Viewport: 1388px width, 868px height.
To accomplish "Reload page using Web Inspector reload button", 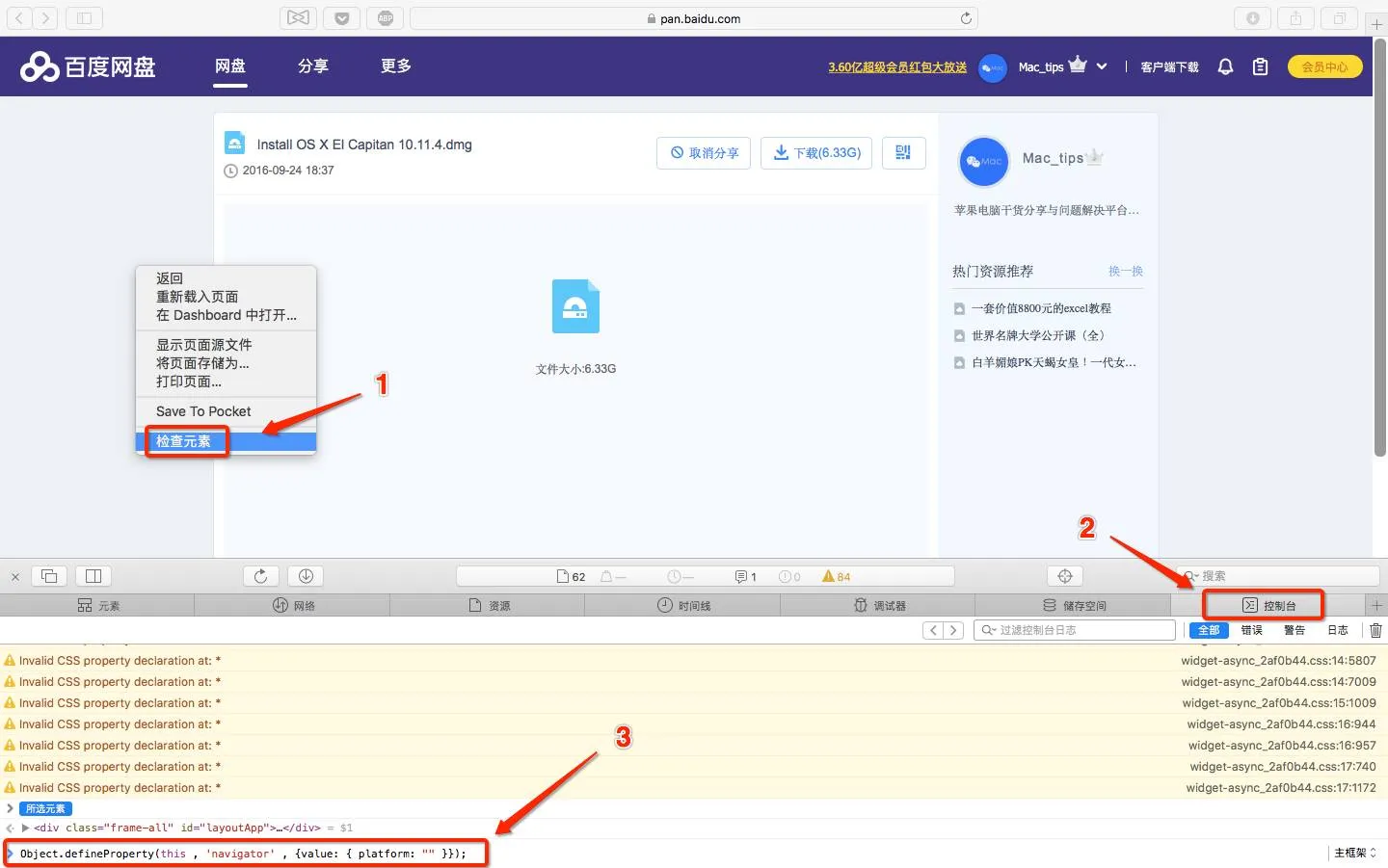I will pos(261,576).
